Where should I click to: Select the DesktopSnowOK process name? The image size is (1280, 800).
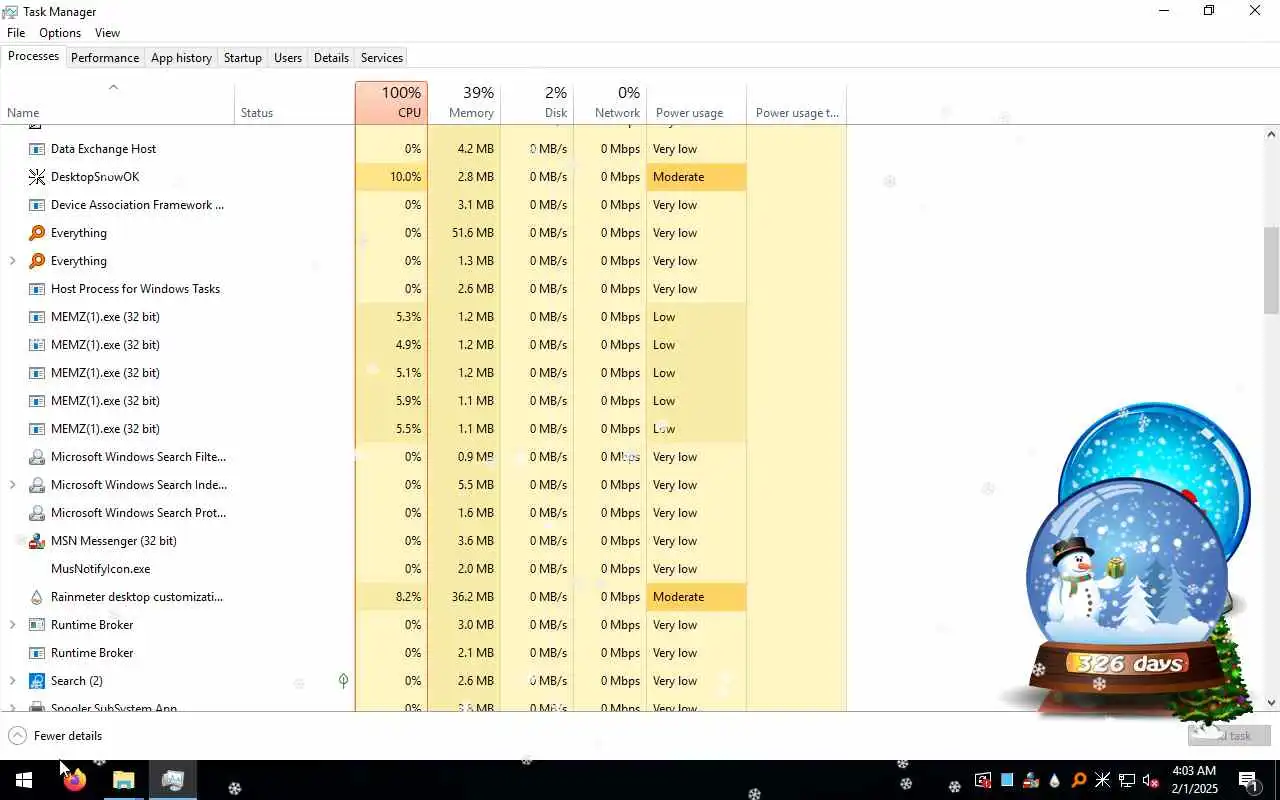click(x=95, y=177)
